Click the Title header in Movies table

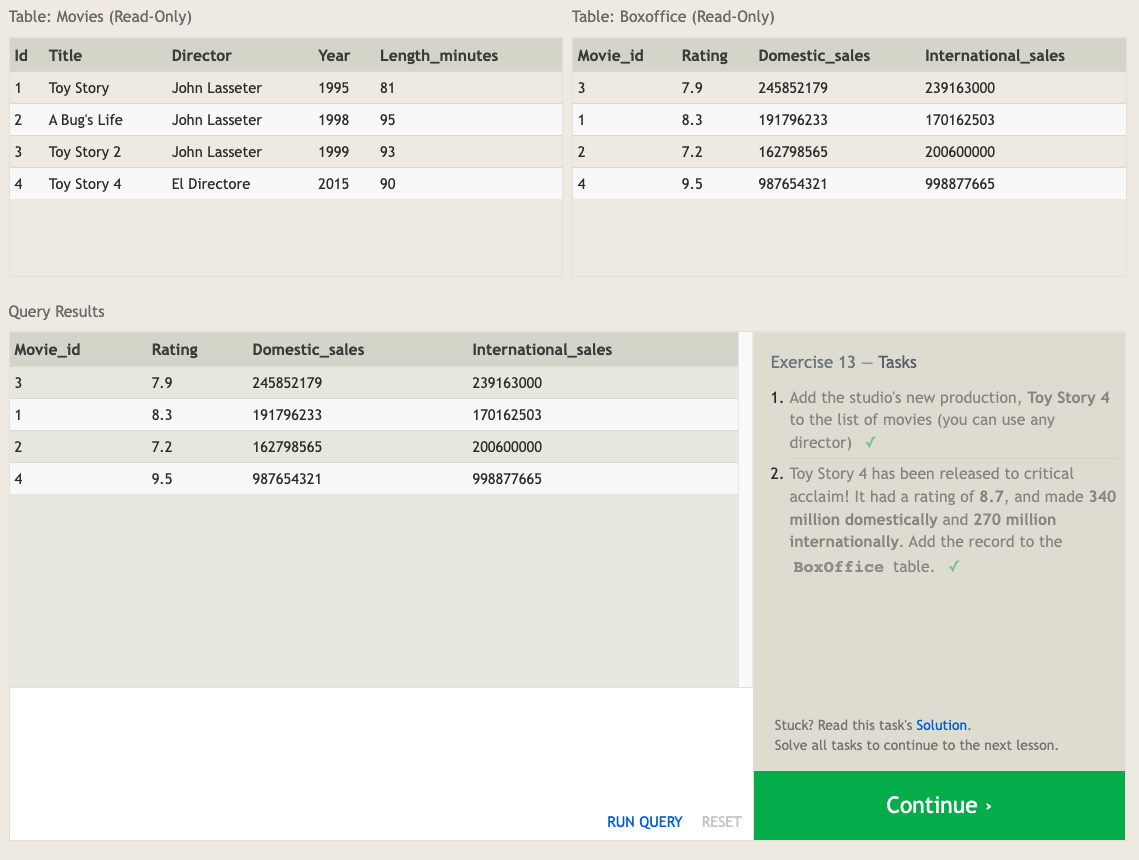65,55
